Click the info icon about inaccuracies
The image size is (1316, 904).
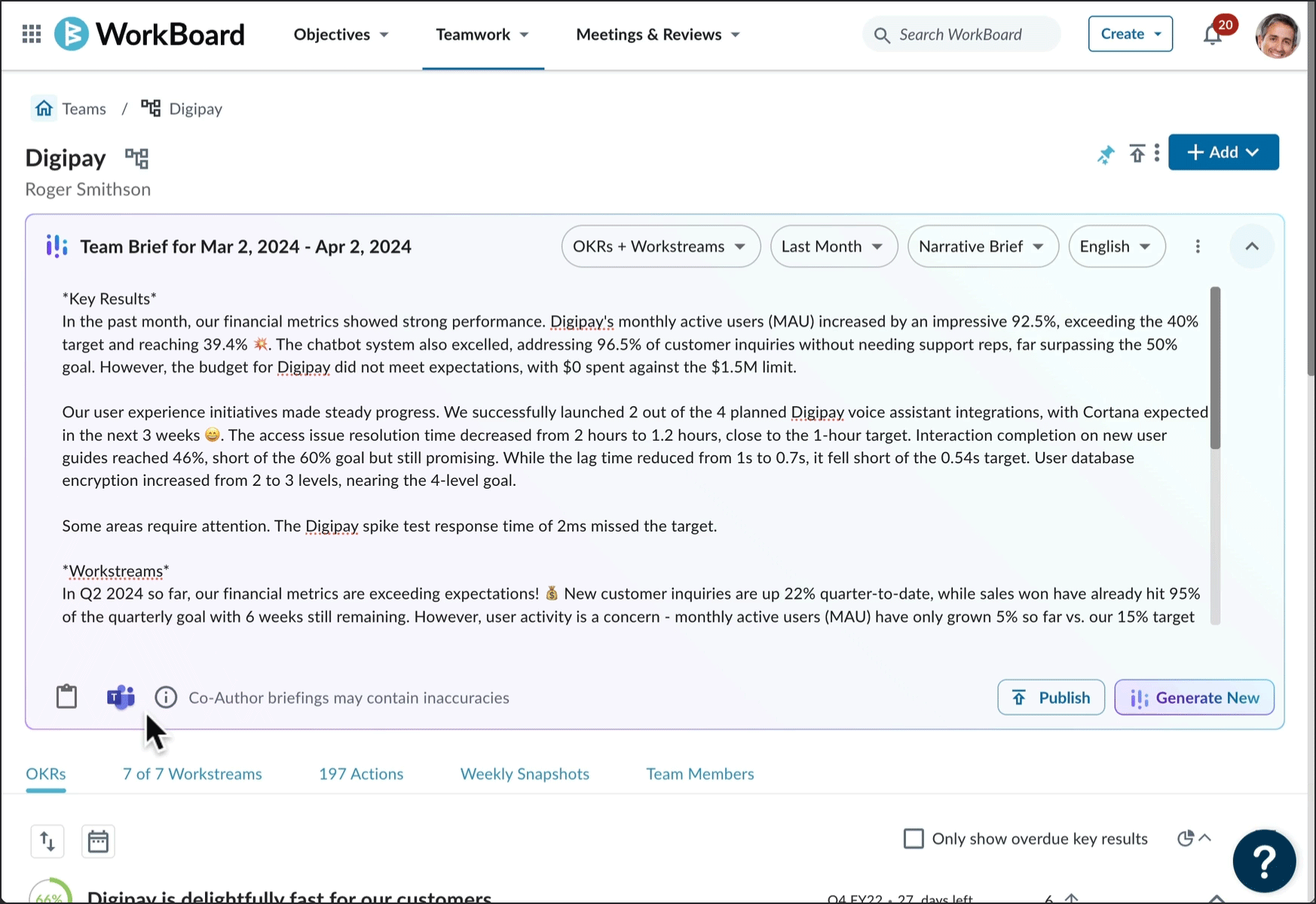point(166,698)
